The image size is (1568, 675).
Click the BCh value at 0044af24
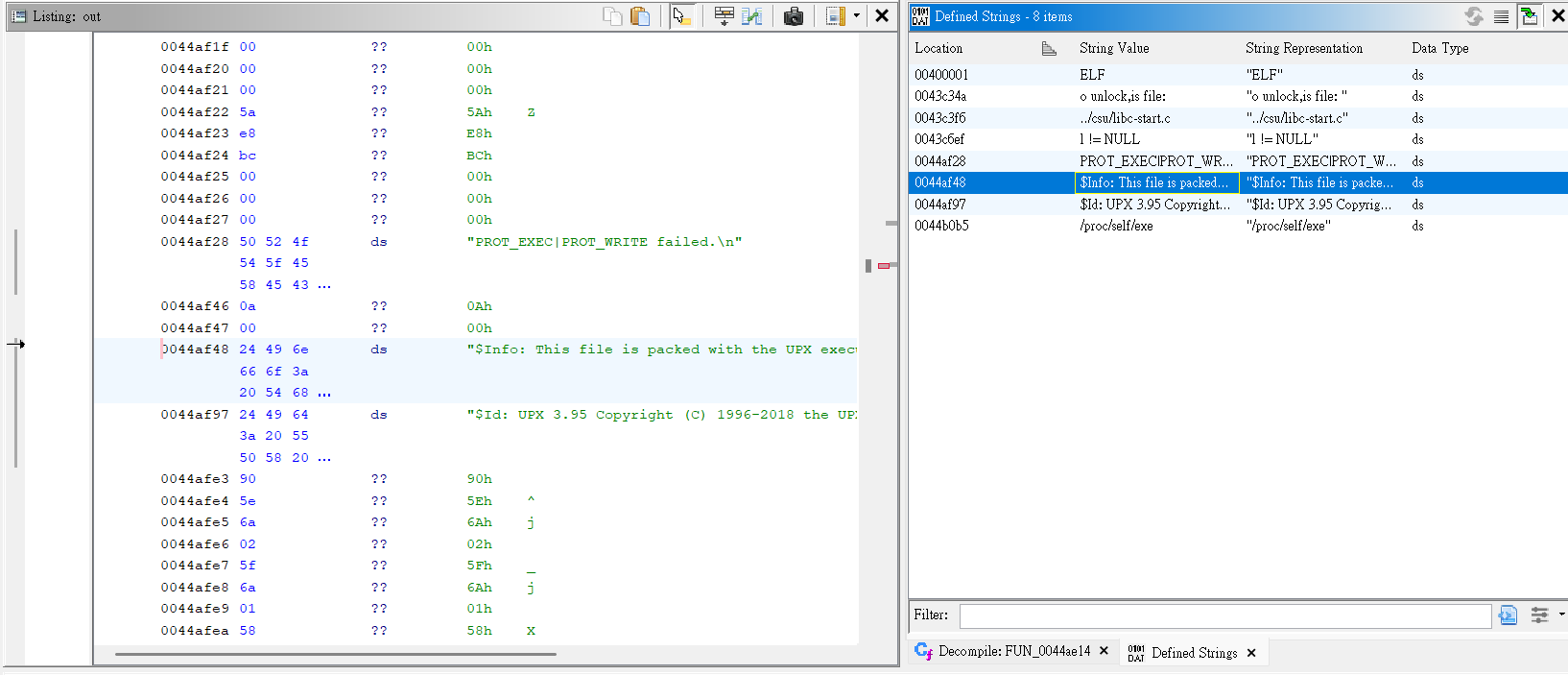pos(480,156)
